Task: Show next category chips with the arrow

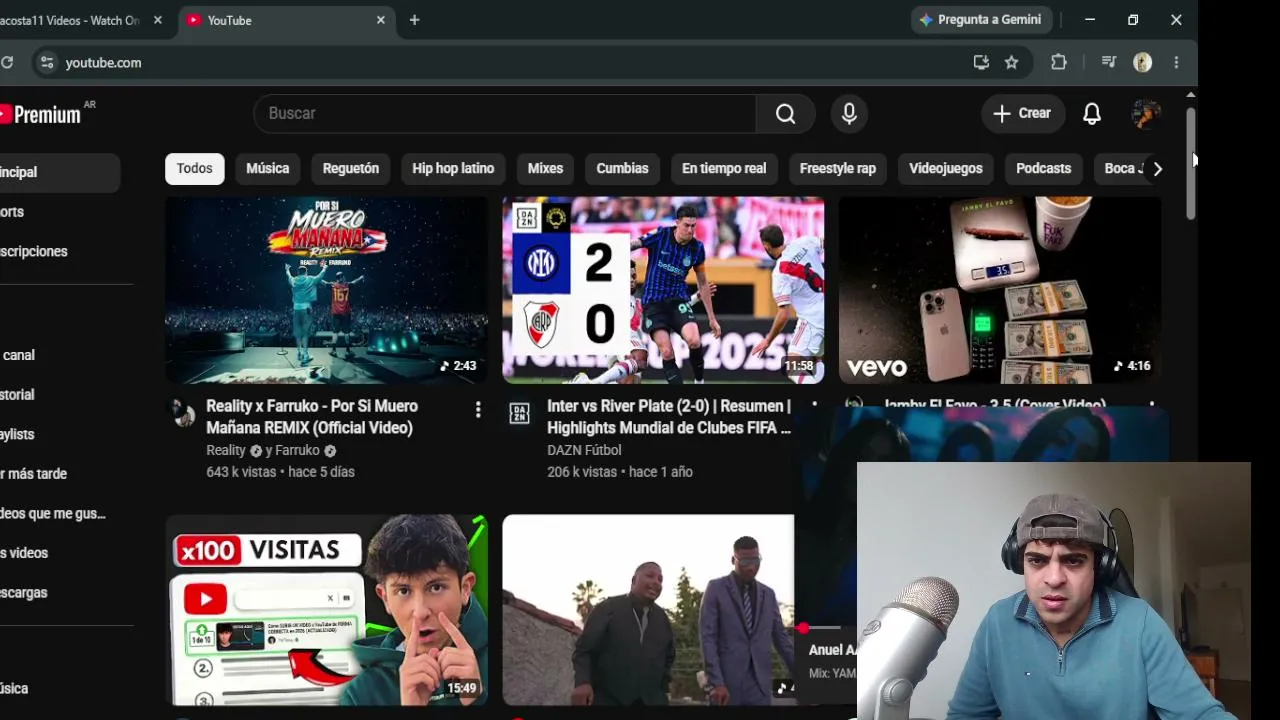Action: [1157, 169]
